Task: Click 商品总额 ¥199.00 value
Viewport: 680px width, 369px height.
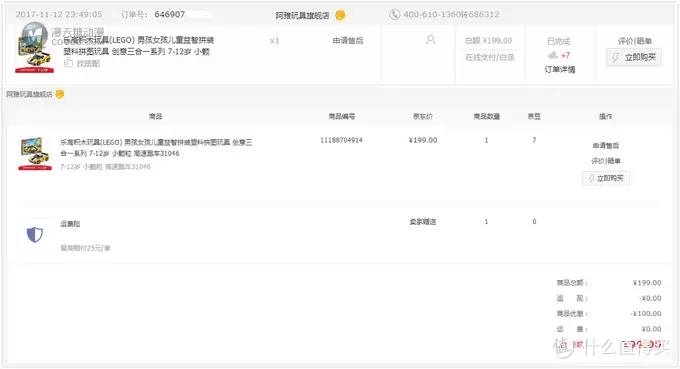Action: pos(647,283)
